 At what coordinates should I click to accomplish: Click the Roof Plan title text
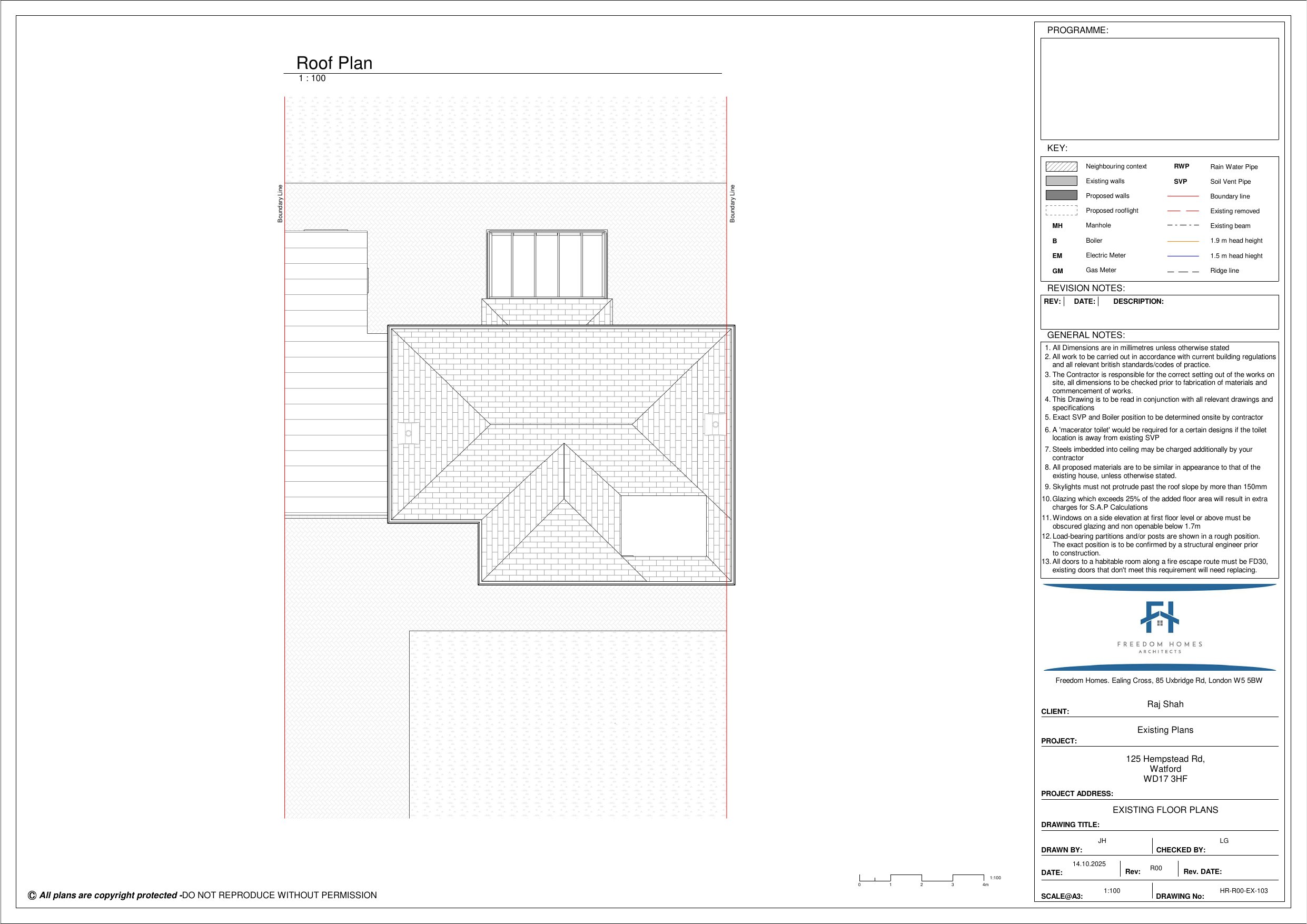(334, 63)
